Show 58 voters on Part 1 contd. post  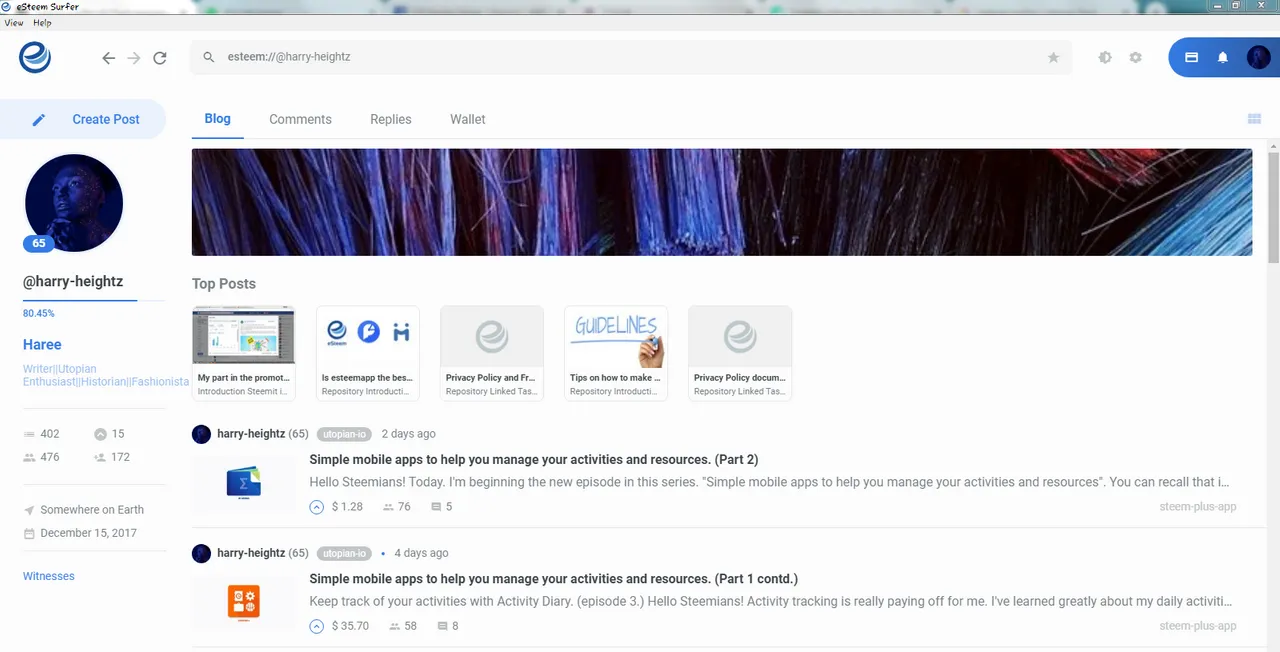403,626
